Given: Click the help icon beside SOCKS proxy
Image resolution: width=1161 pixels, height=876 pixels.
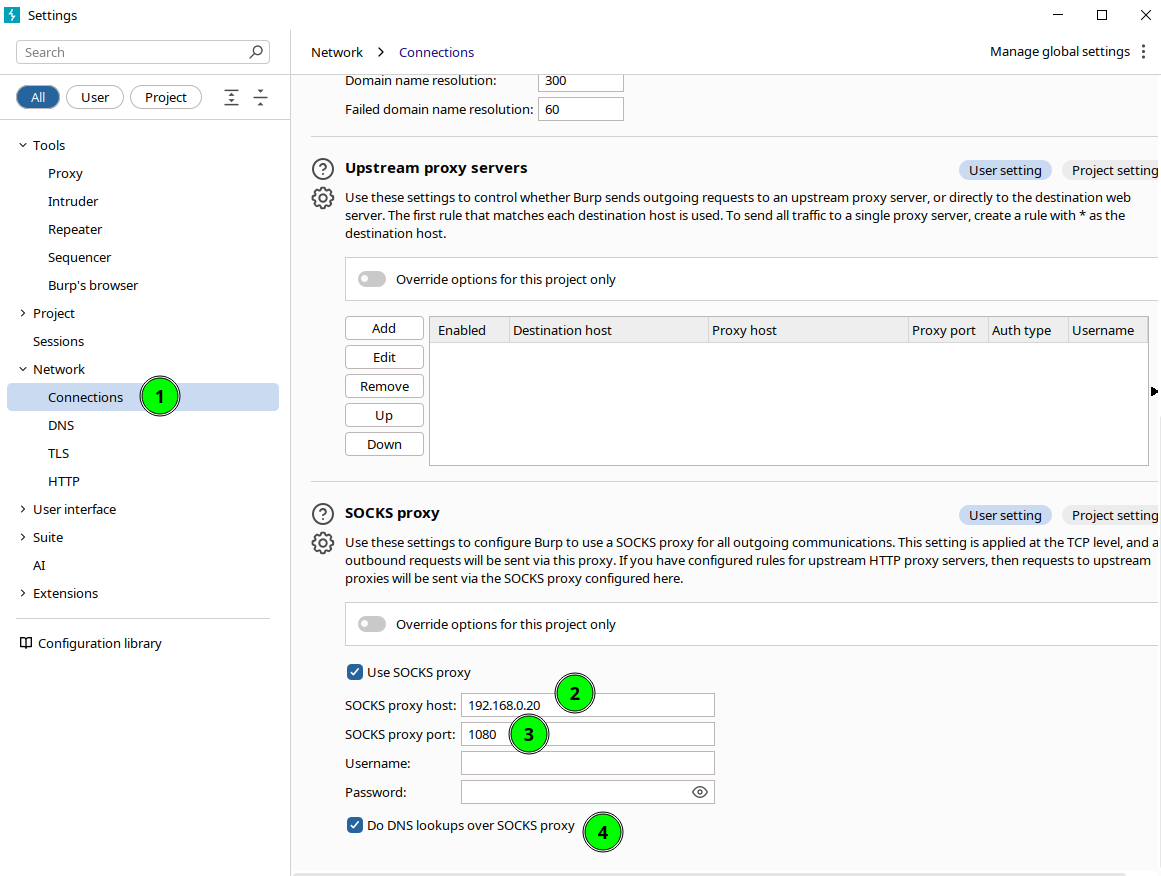Looking at the screenshot, I should point(322,514).
